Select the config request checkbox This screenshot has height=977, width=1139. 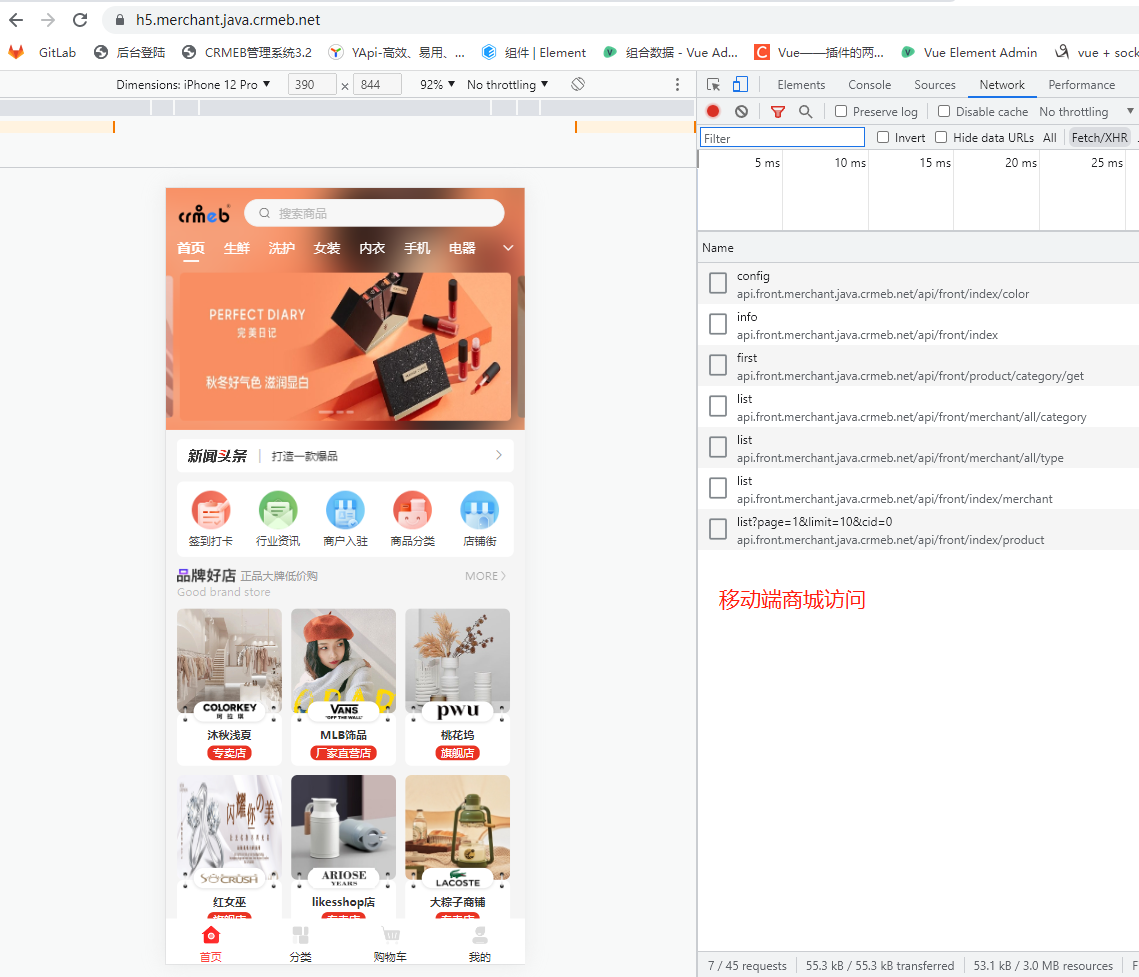tap(718, 283)
